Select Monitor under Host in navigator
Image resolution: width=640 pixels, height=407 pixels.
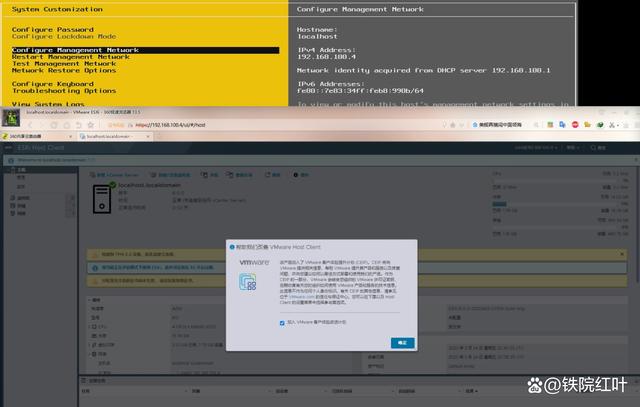pos(21,187)
